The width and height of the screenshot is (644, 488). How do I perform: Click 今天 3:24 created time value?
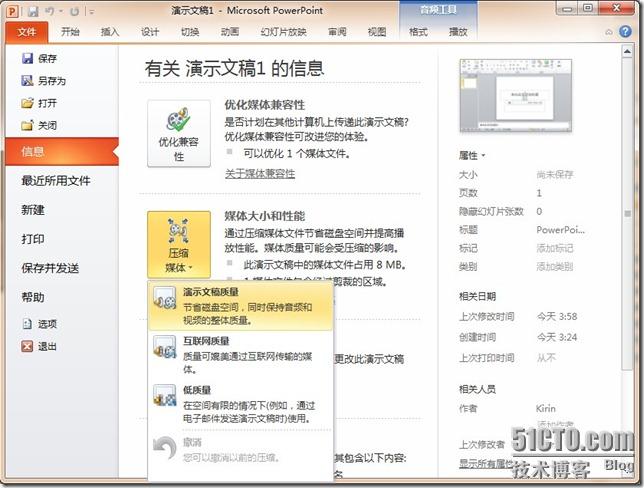pos(557,337)
